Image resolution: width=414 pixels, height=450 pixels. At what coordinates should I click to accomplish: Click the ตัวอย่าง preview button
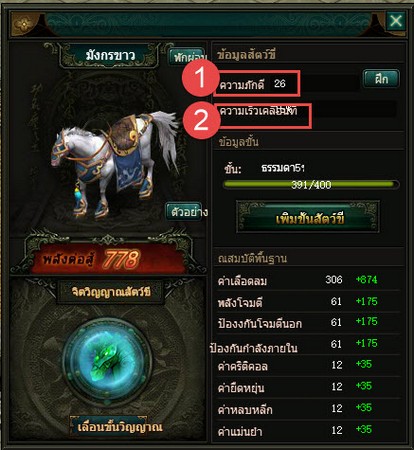click(x=187, y=211)
